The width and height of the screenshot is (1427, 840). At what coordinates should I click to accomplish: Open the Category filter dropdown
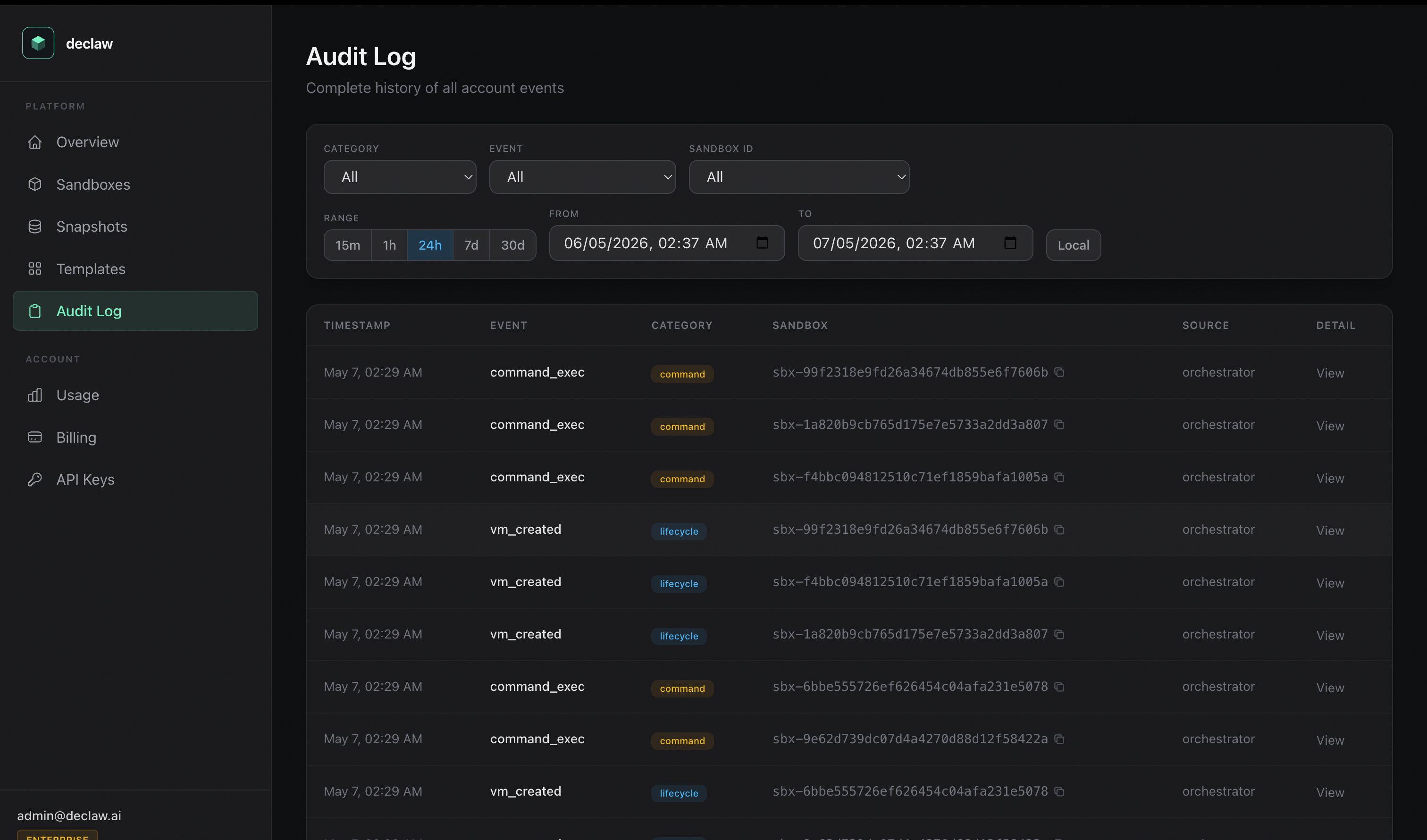coord(400,177)
